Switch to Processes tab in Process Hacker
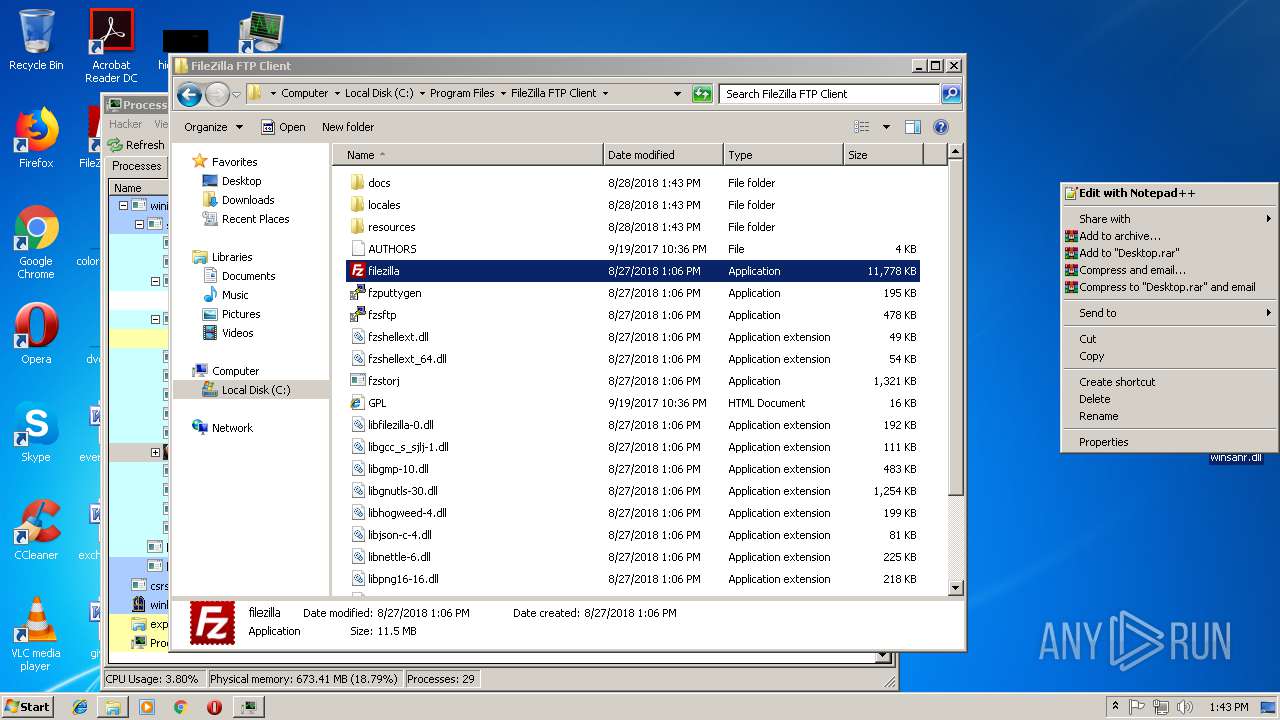 click(137, 166)
